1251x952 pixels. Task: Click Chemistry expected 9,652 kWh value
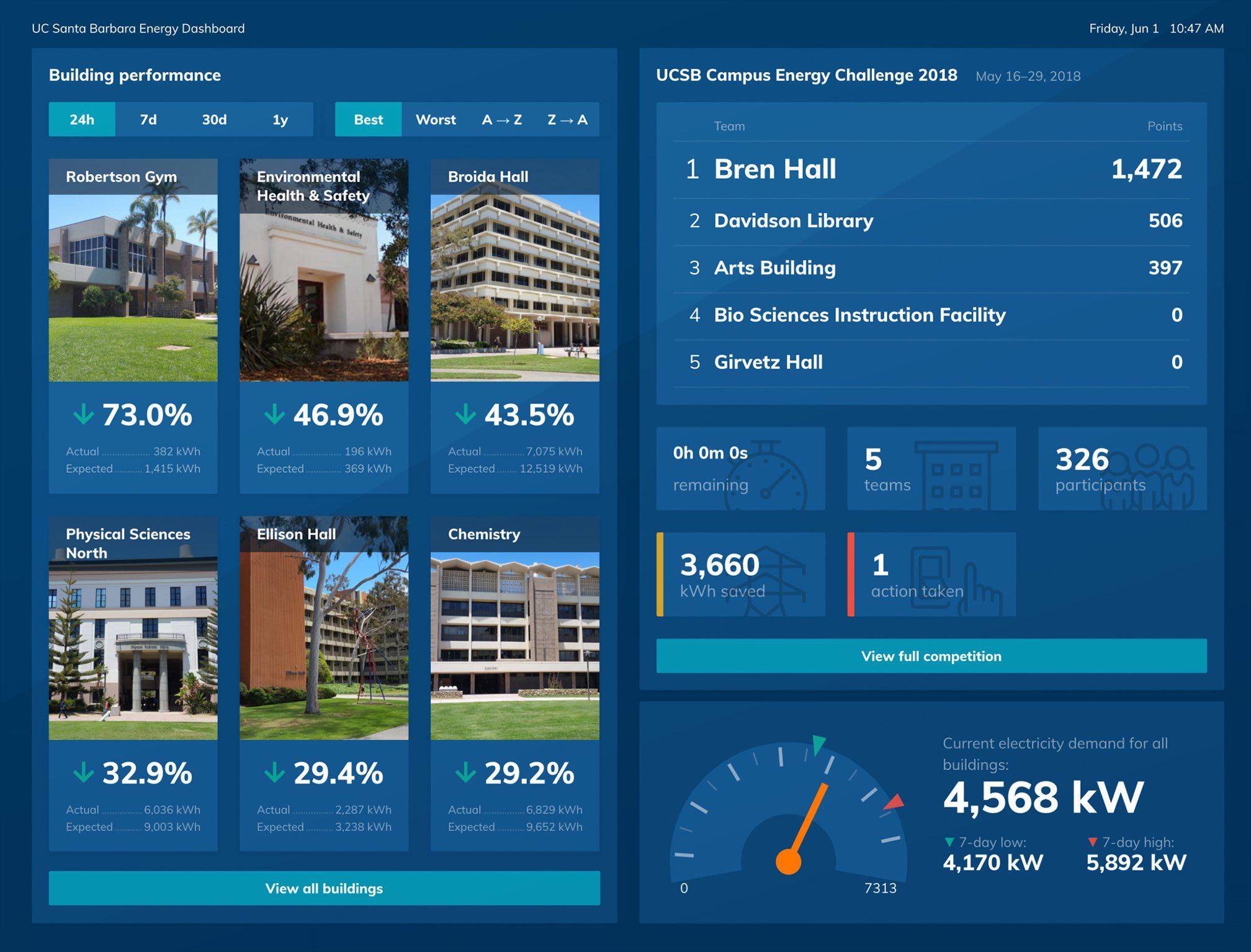click(x=554, y=827)
